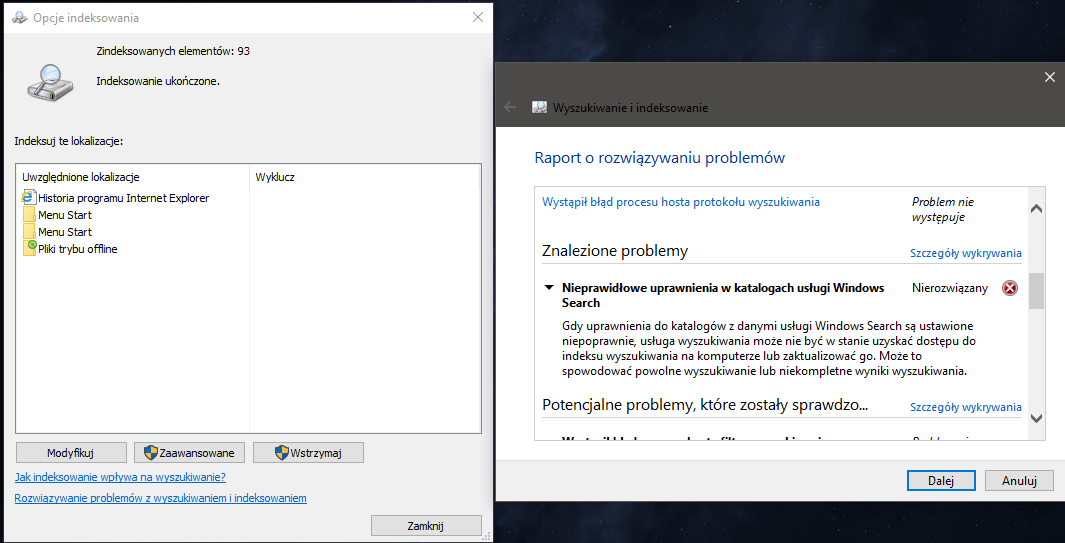Click the shield icon on the Zaawansowane button
Viewport: 1065px width, 543px height.
click(x=150, y=453)
